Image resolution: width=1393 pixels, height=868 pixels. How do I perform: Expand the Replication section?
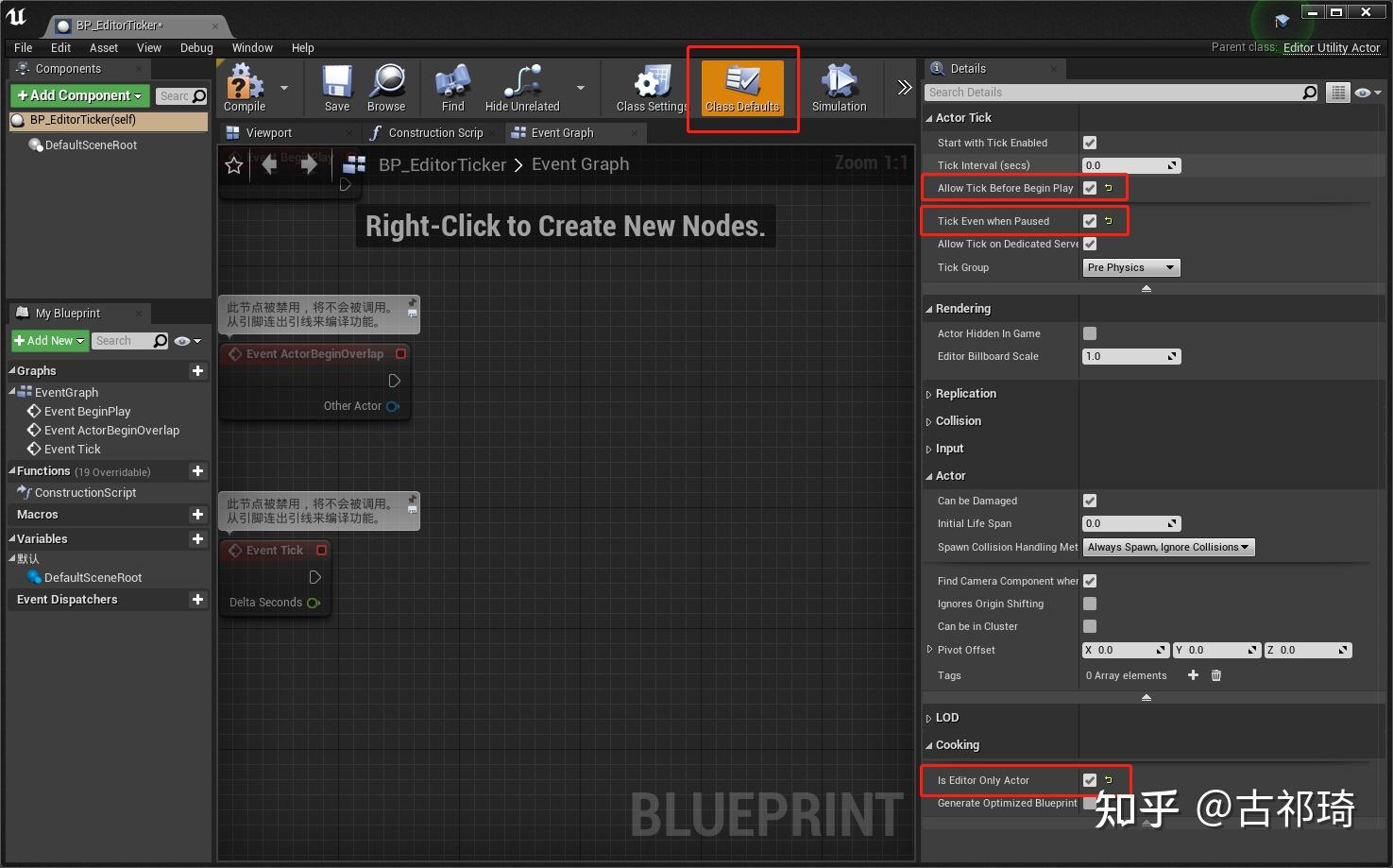(x=929, y=394)
